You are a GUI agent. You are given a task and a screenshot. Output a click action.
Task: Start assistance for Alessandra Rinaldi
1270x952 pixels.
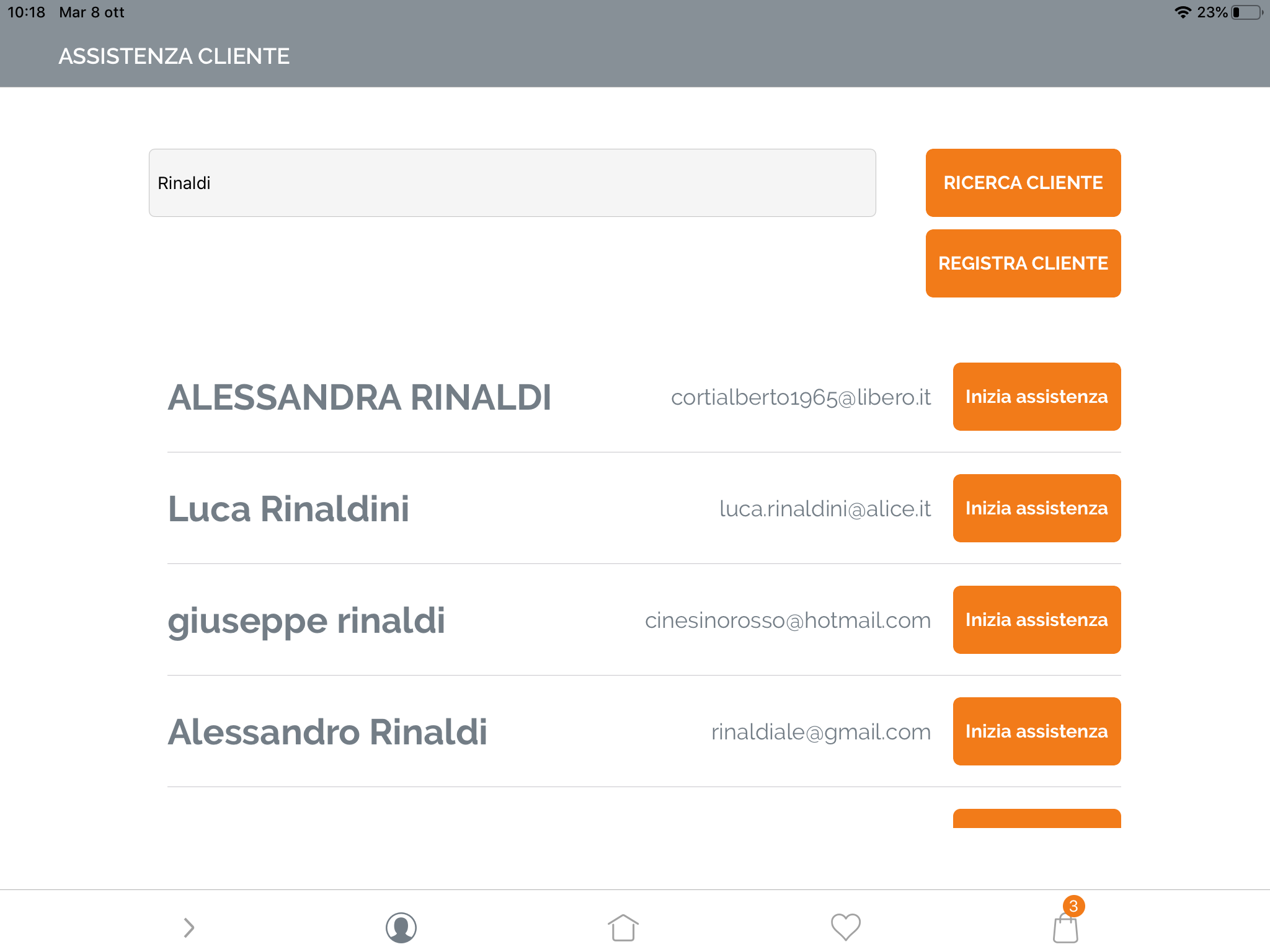tap(1037, 397)
